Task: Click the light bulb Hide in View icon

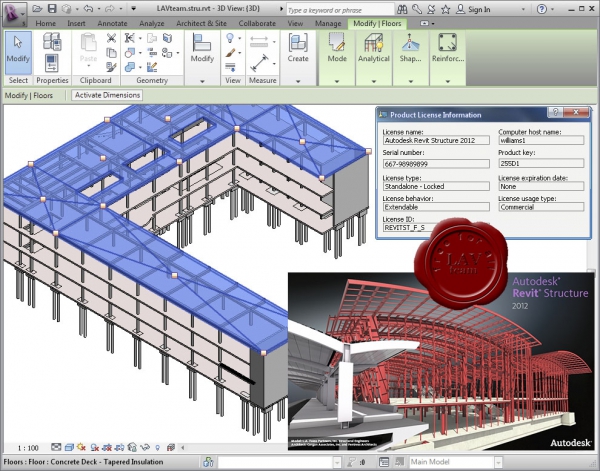Action: [230, 37]
